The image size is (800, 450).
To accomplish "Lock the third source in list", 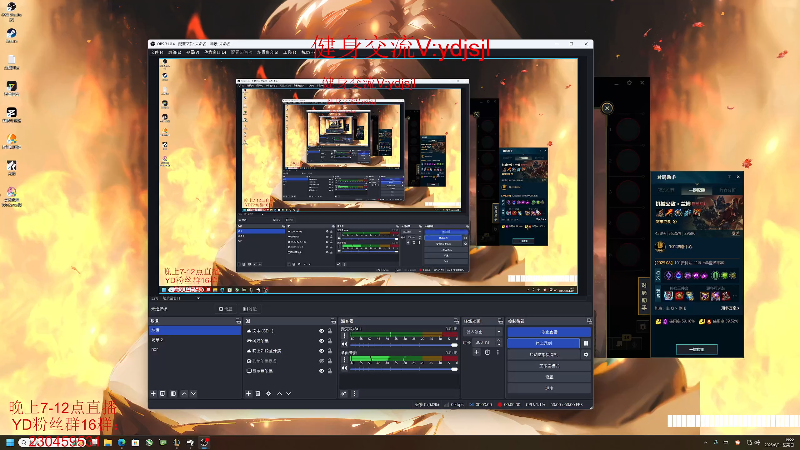I will click(x=330, y=351).
